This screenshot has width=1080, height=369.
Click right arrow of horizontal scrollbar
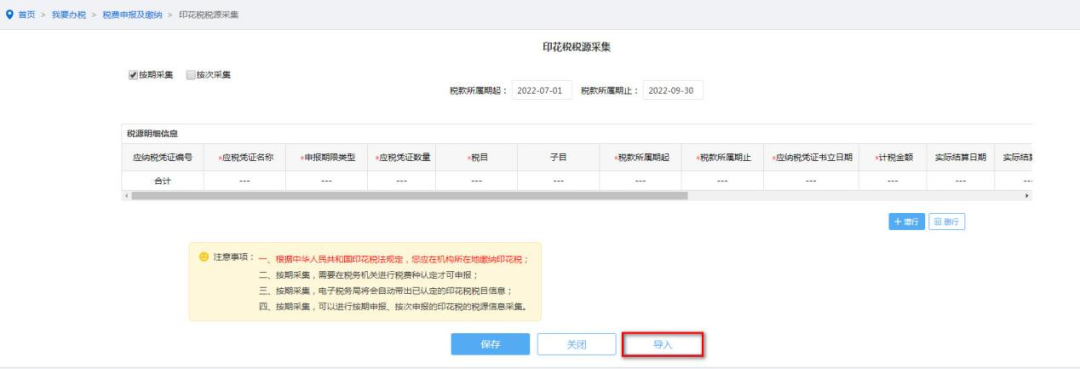(x=1028, y=196)
